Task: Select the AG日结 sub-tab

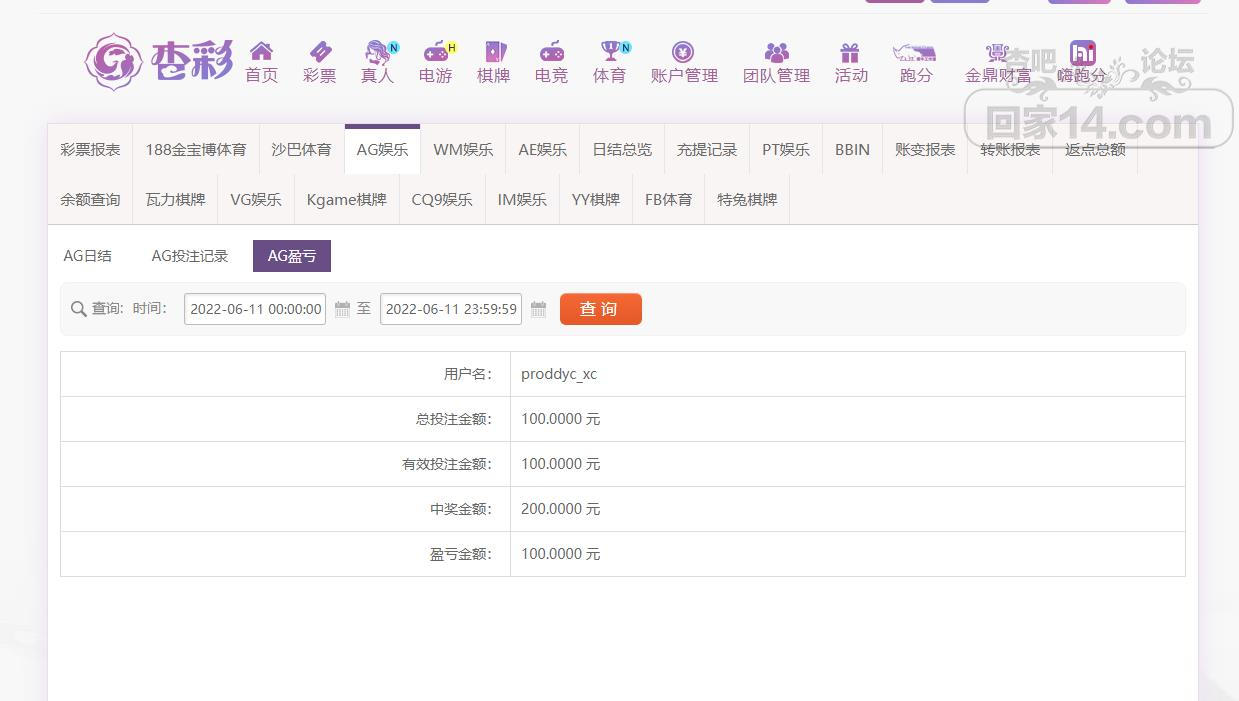Action: pos(88,256)
